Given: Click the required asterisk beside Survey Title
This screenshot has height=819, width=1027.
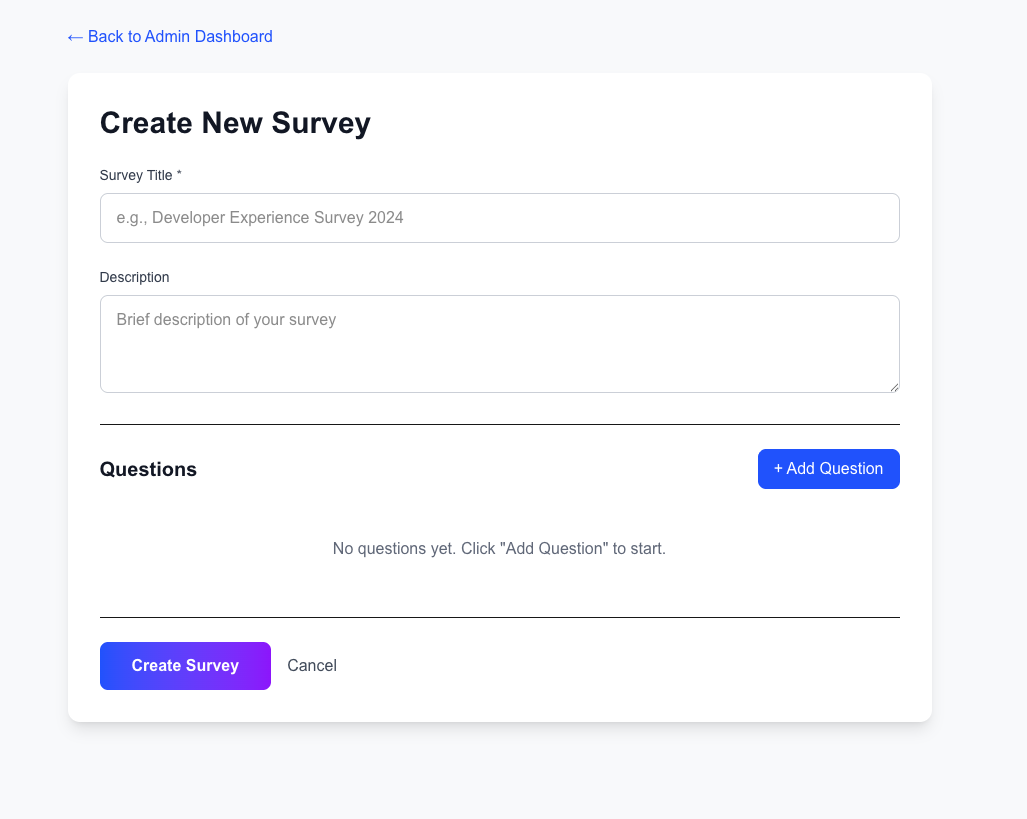Looking at the screenshot, I should (x=179, y=175).
